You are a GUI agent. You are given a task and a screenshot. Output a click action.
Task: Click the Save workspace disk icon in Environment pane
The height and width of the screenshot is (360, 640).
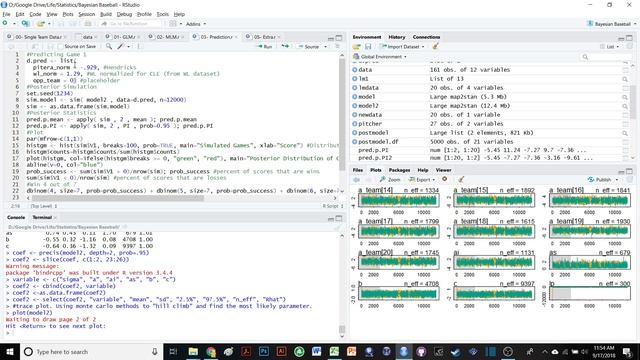[368, 47]
